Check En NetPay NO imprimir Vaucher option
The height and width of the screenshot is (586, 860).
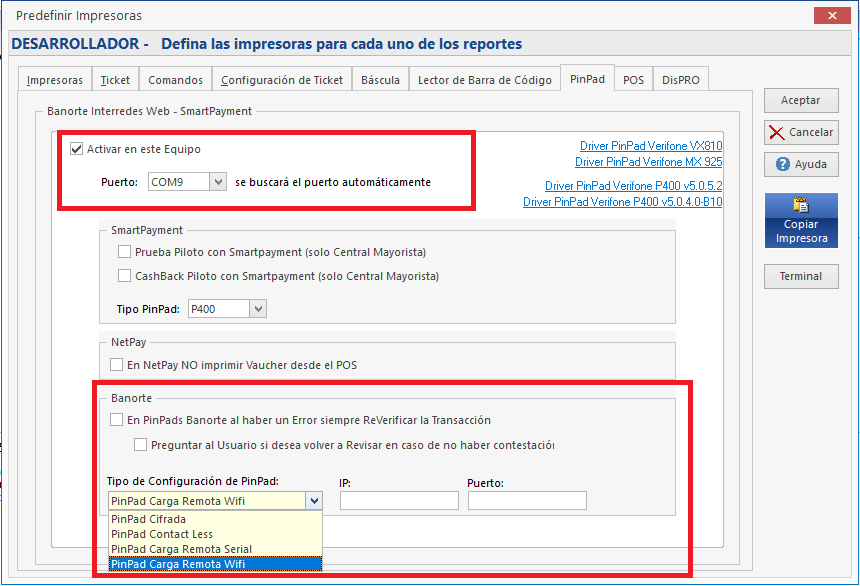116,365
